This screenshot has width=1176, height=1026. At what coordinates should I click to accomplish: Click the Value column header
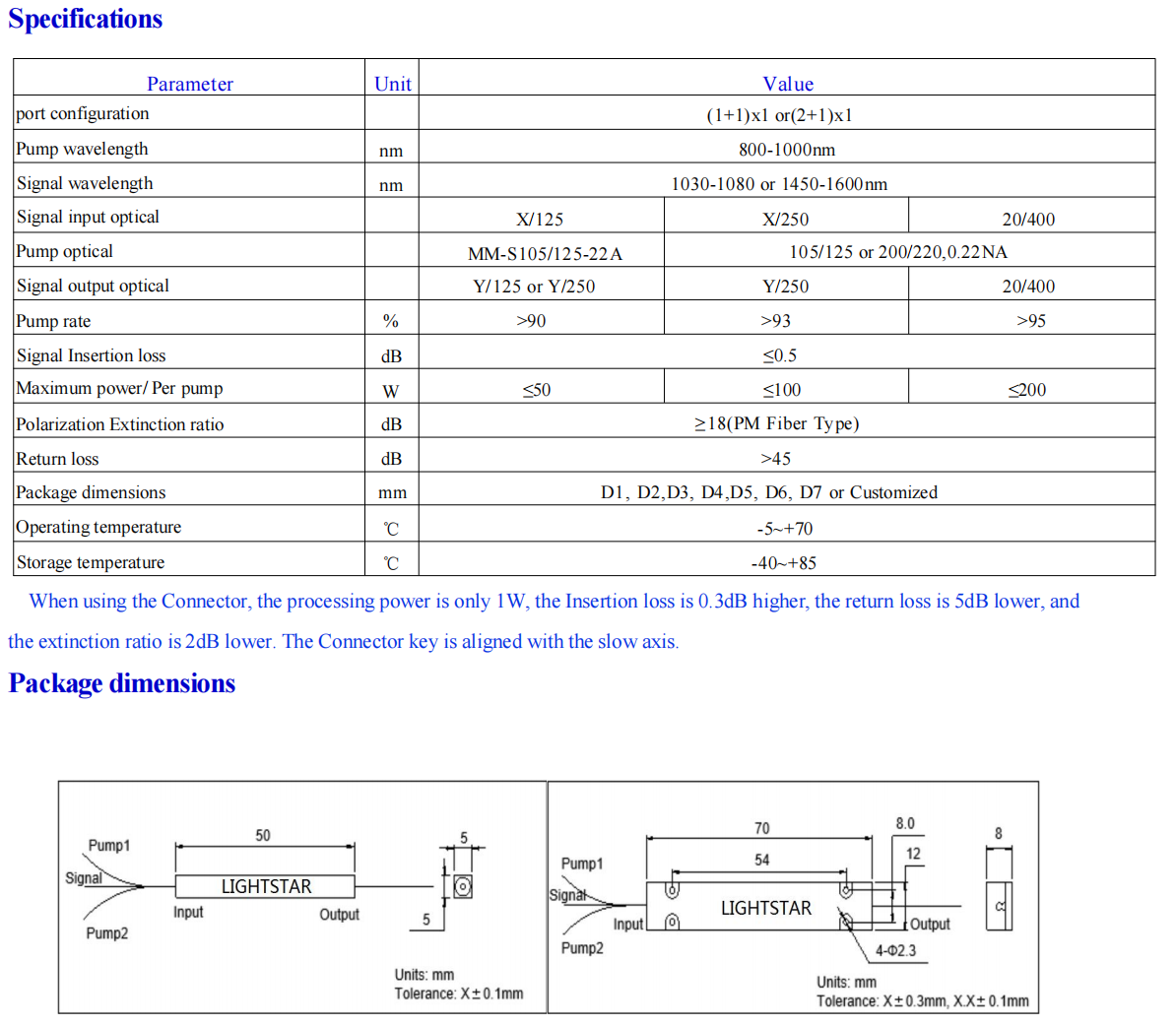[788, 84]
